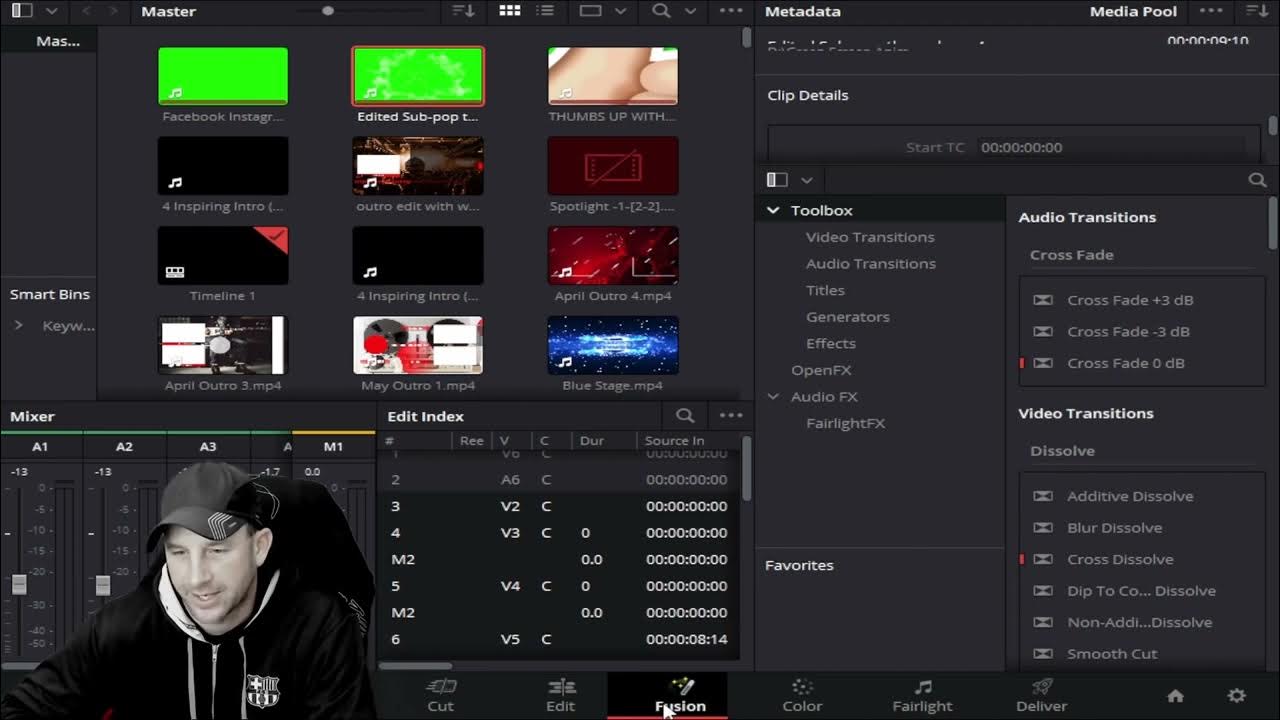1280x720 pixels.
Task: Select Audio Transitions in Toolbox
Action: click(x=871, y=263)
